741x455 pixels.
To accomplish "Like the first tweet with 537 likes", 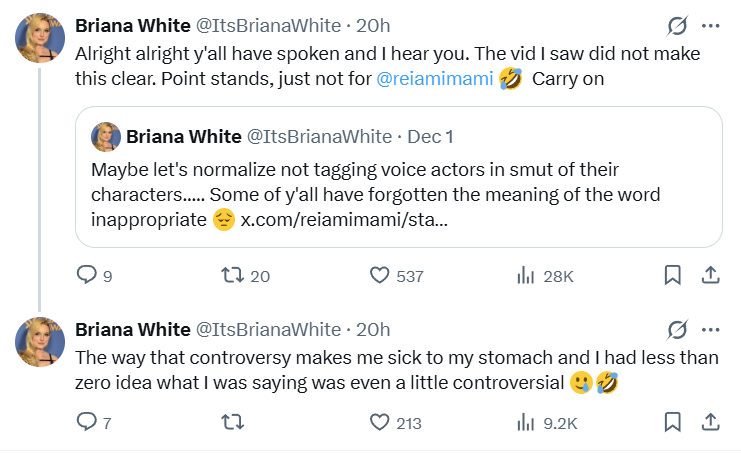I will click(x=380, y=276).
